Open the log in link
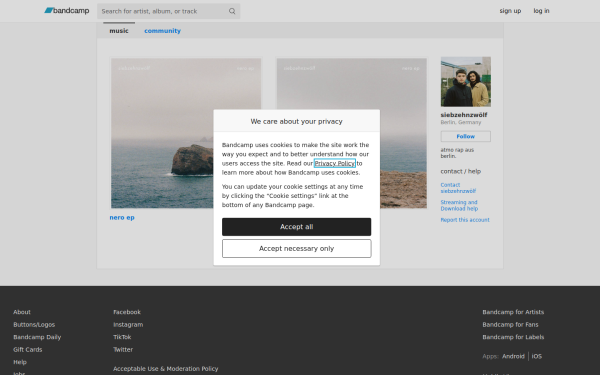The height and width of the screenshot is (375, 600). pyautogui.click(x=541, y=11)
